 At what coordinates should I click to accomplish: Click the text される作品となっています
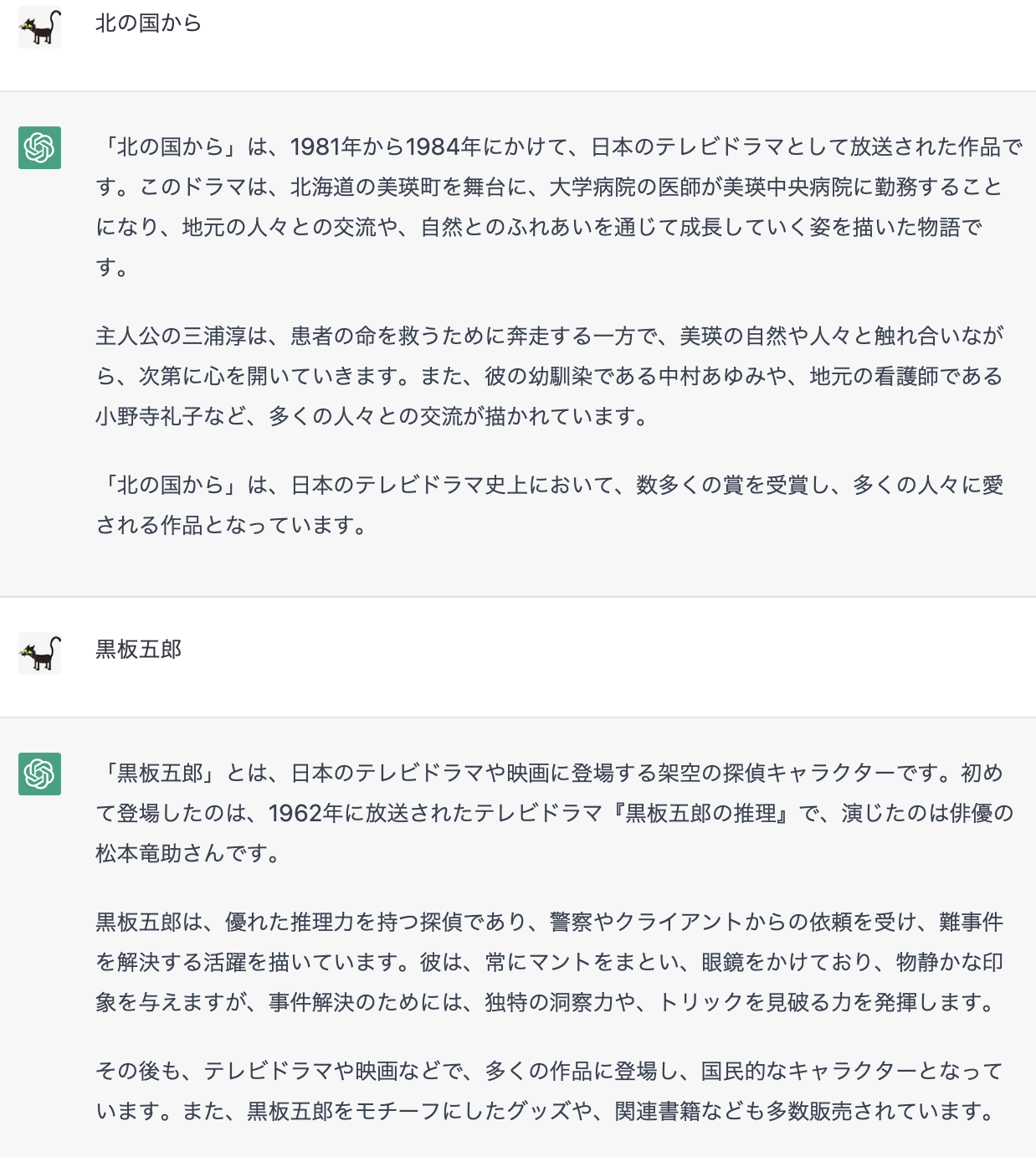(x=230, y=525)
